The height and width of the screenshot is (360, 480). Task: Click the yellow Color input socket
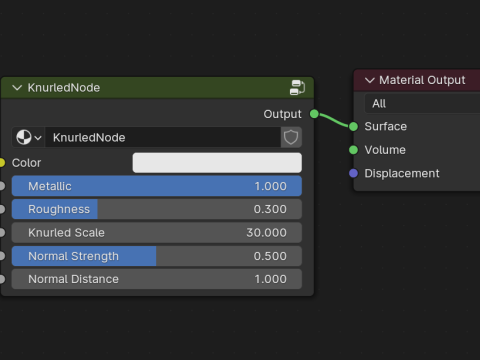pos(2,163)
